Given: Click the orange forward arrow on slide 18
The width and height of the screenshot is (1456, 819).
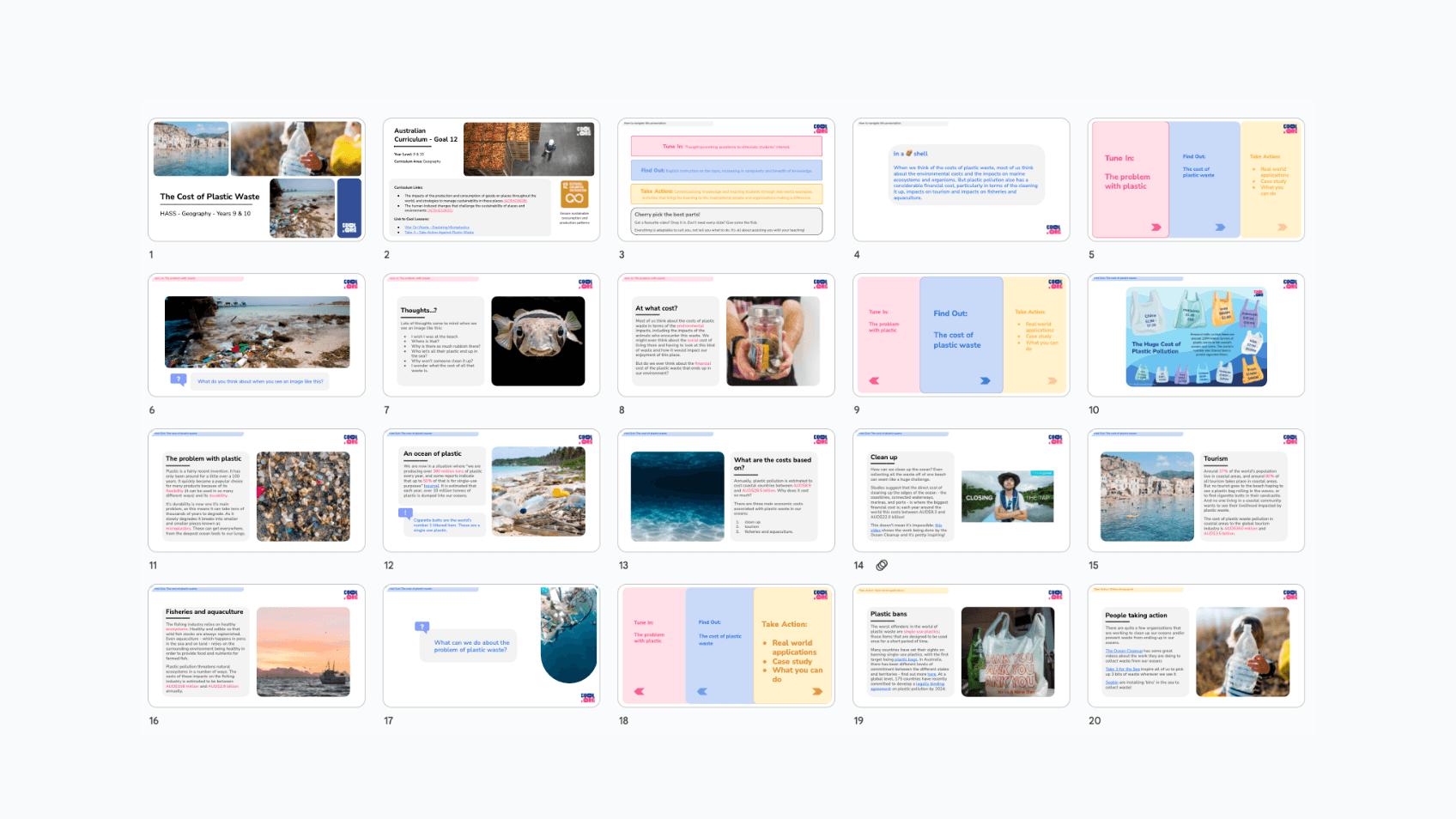Looking at the screenshot, I should (x=817, y=691).
